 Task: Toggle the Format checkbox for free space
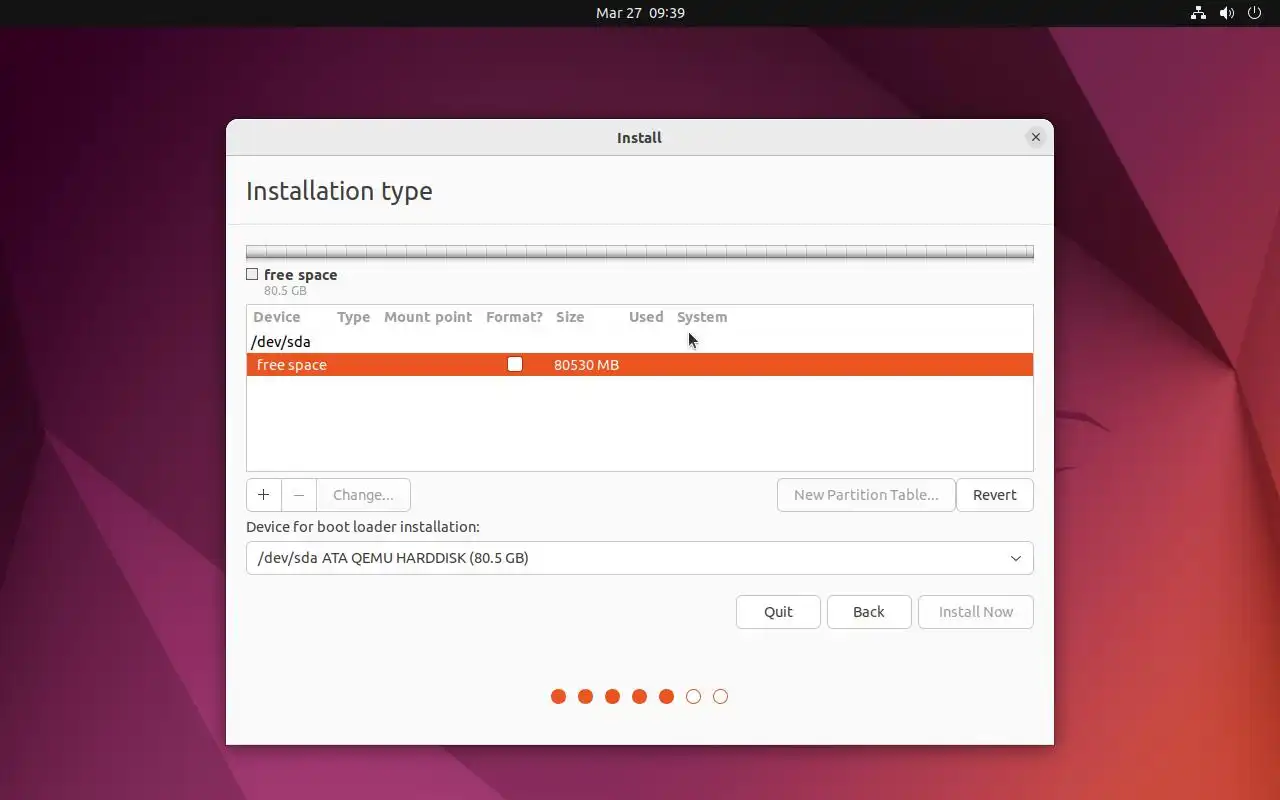click(515, 365)
